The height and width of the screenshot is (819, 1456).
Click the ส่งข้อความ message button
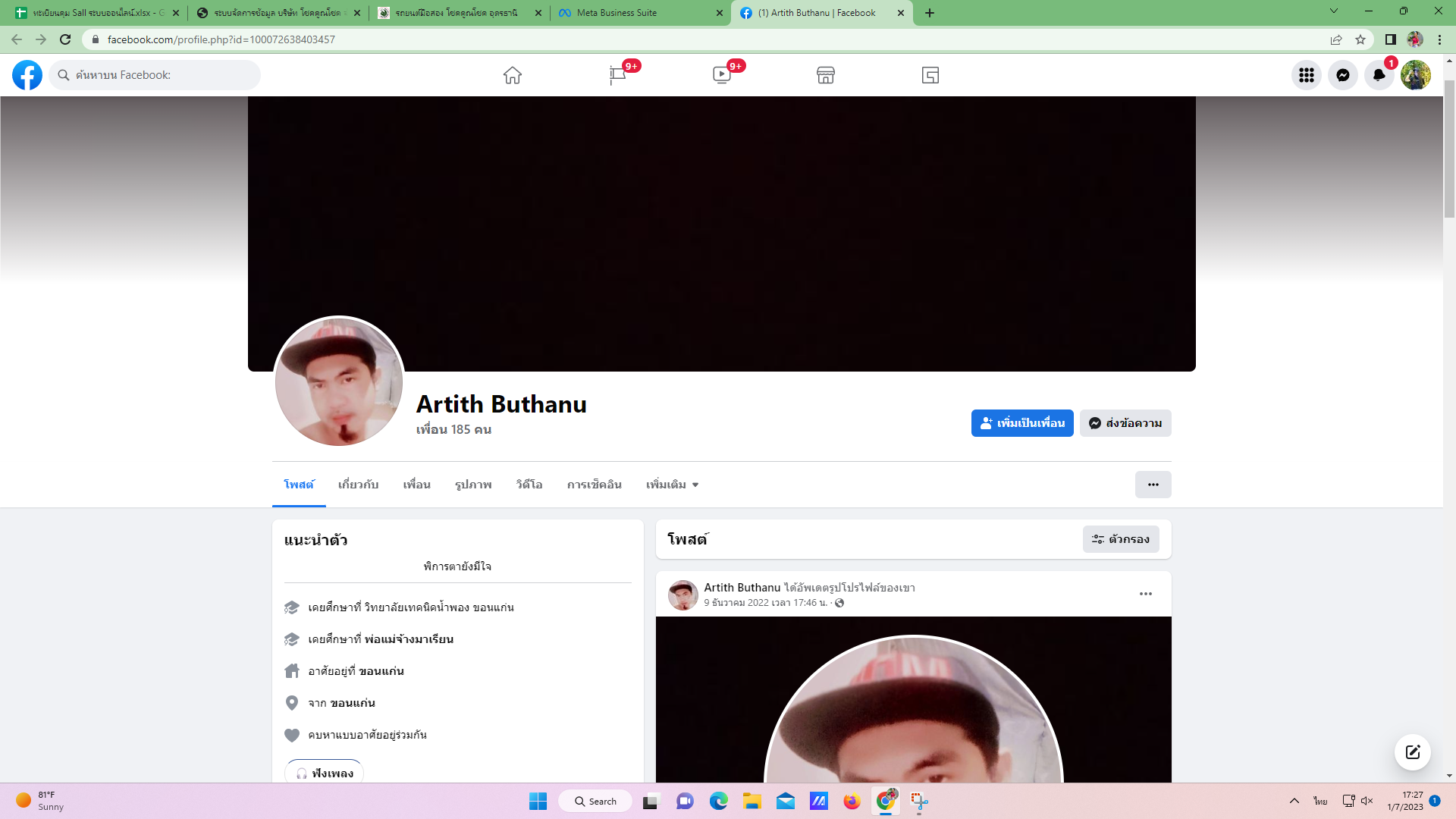1125,423
